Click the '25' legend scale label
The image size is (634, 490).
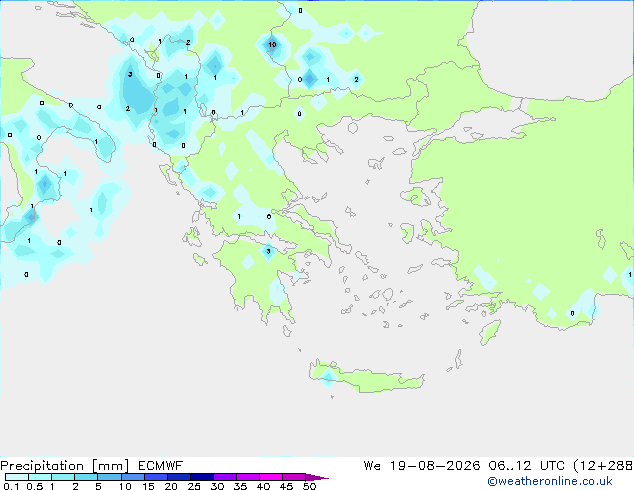click(194, 486)
